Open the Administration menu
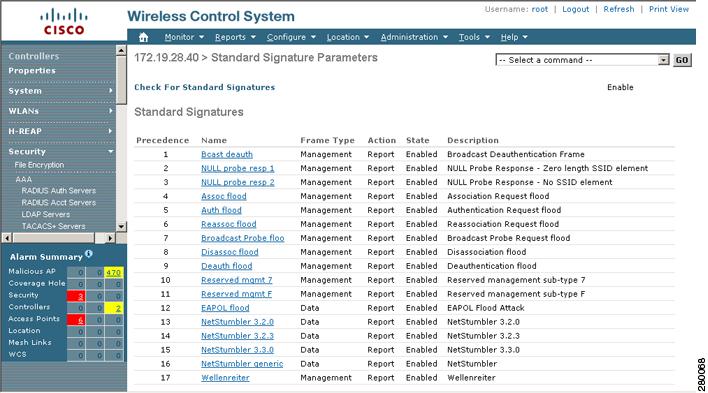The width and height of the screenshot is (708, 393). pyautogui.click(x=414, y=37)
